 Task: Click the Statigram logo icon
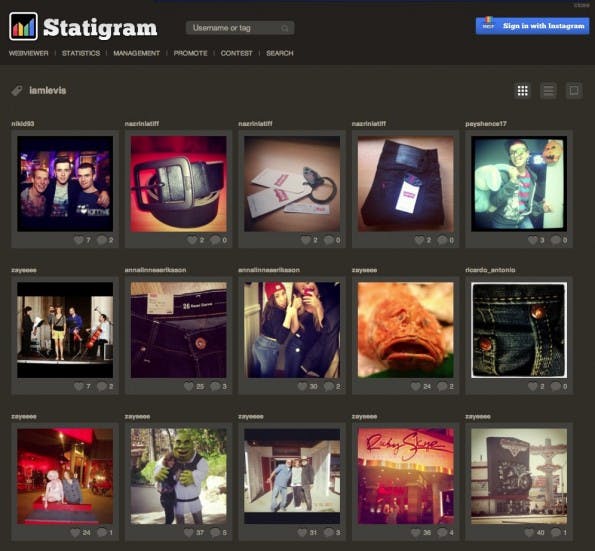tap(23, 26)
